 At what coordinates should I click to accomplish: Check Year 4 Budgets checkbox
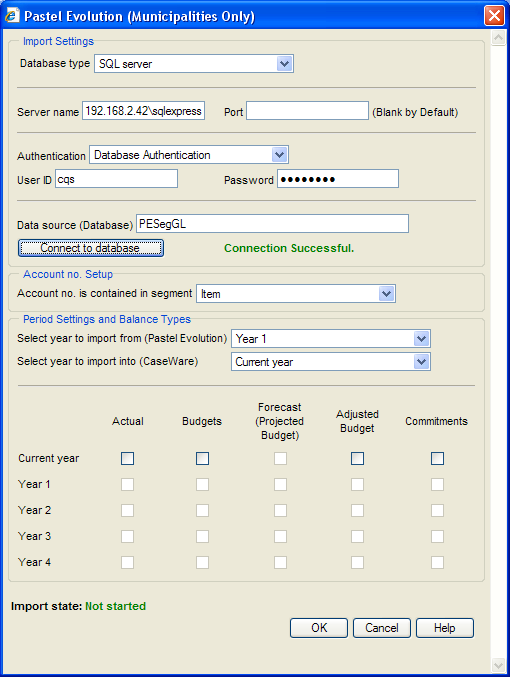pyautogui.click(x=203, y=562)
